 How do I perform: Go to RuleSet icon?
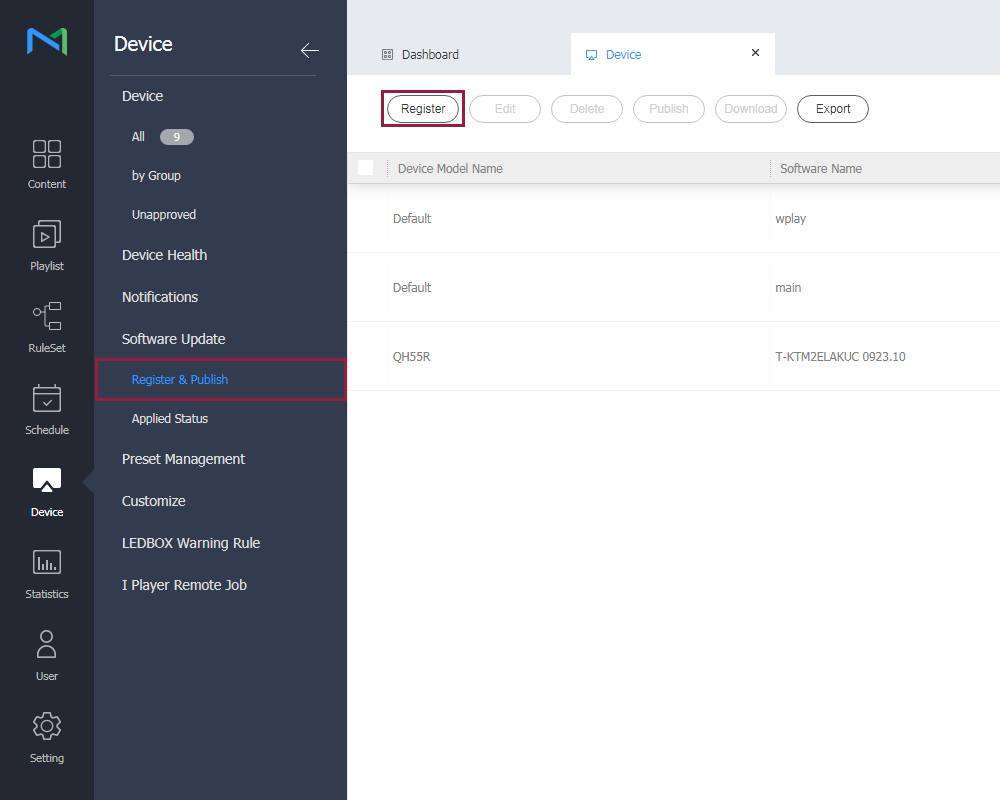(47, 317)
